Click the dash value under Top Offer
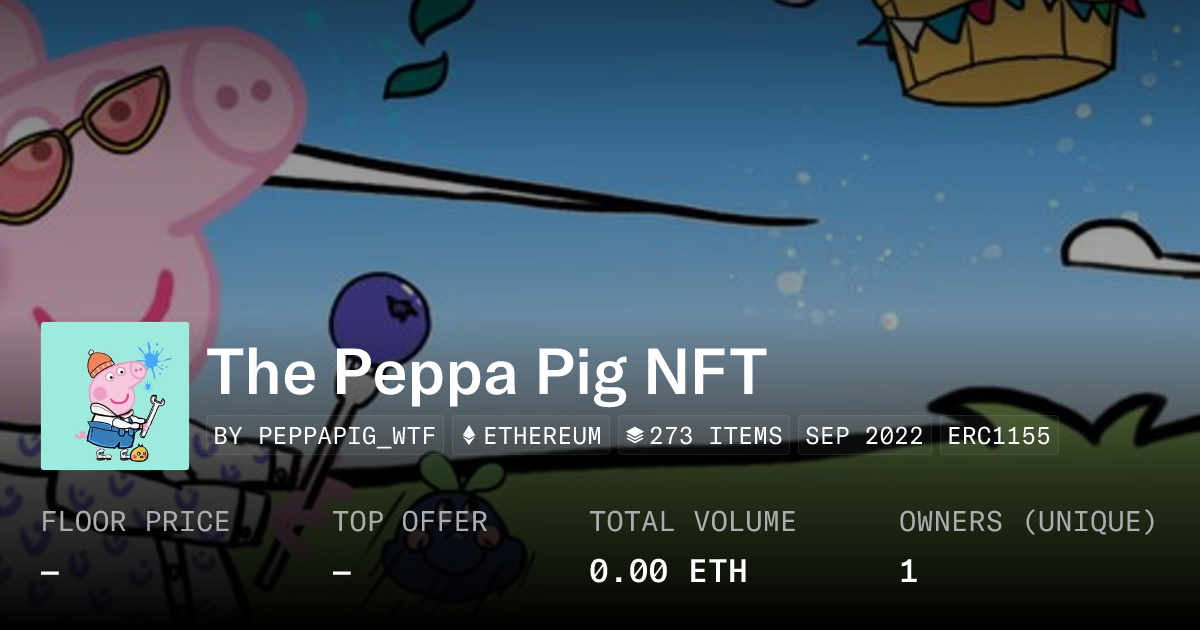The height and width of the screenshot is (630, 1200). click(342, 572)
